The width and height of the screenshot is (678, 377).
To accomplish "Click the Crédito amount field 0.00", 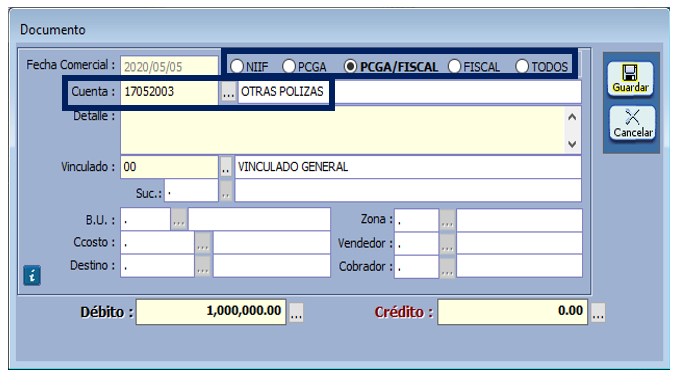I will 512,311.
